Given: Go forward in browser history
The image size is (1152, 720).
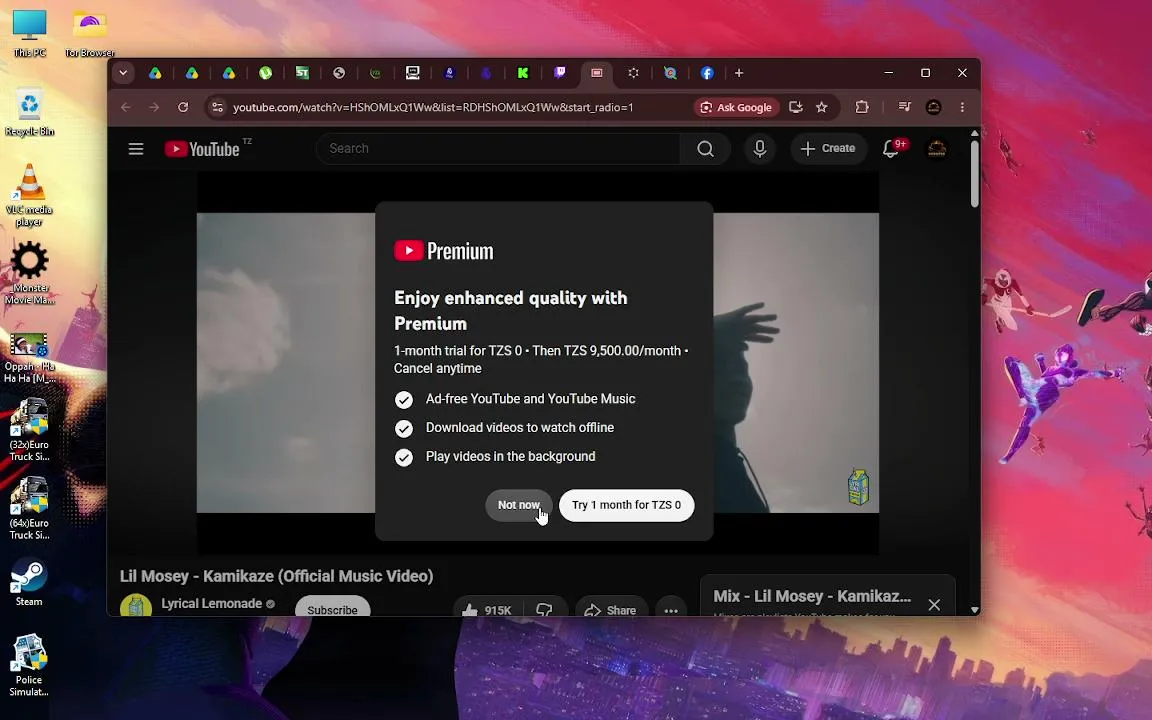Looking at the screenshot, I should point(154,107).
